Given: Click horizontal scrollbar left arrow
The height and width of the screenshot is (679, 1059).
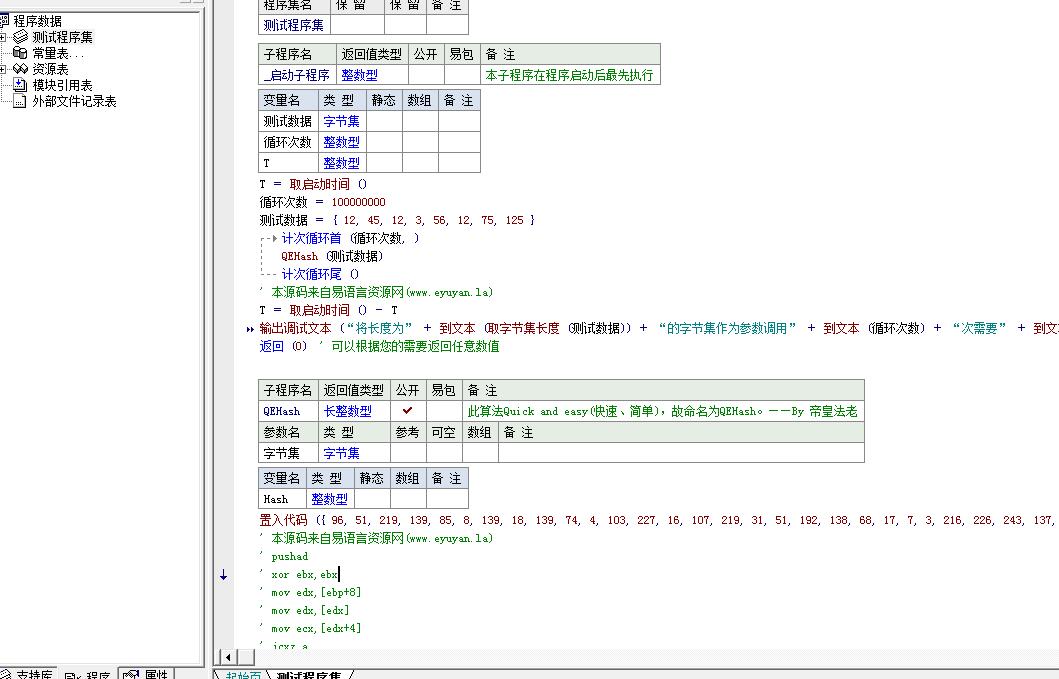Looking at the screenshot, I should tap(228, 657).
